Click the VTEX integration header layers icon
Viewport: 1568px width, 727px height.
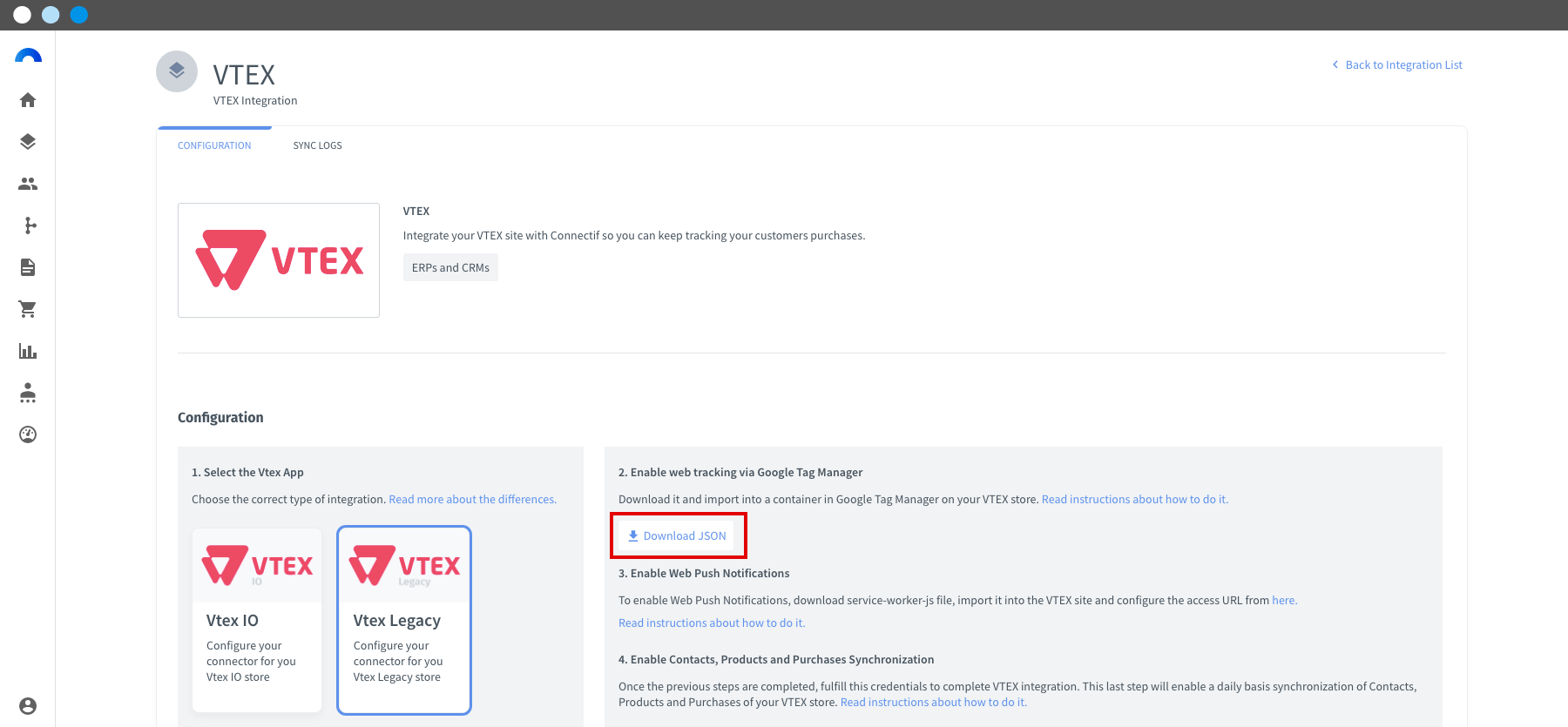click(177, 71)
